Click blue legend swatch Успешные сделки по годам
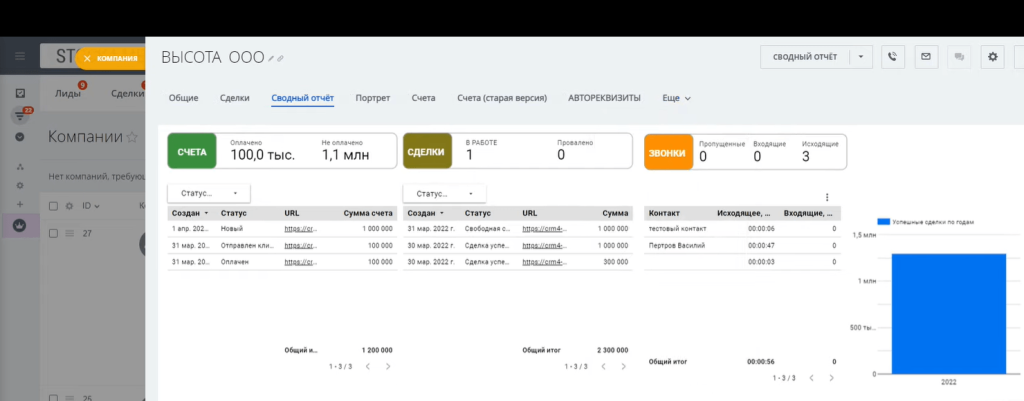Viewport: 1024px width, 401px height. 883,222
